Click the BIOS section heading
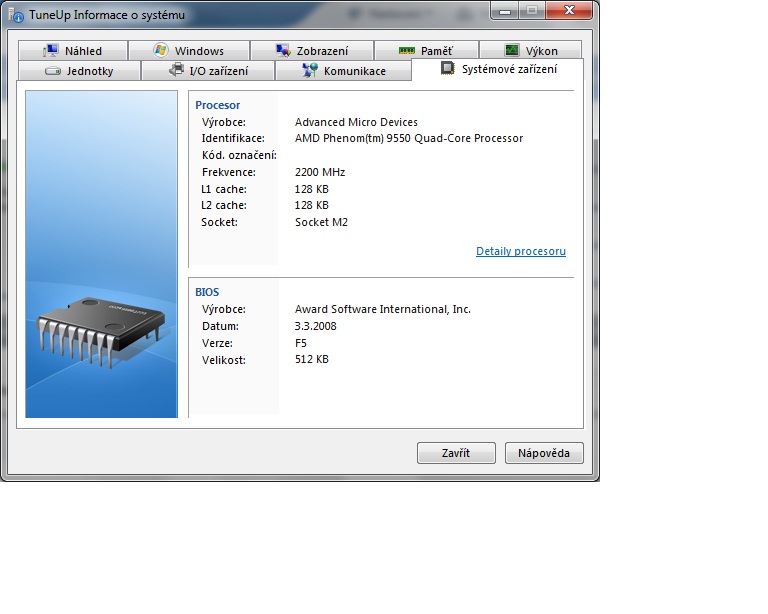Viewport: 768px width, 614px height. tap(207, 292)
